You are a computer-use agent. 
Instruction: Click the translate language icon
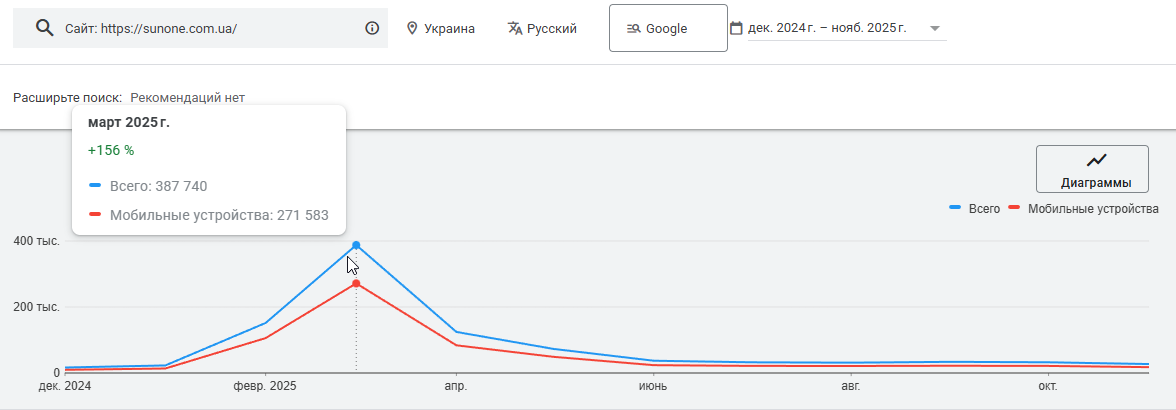click(x=515, y=29)
